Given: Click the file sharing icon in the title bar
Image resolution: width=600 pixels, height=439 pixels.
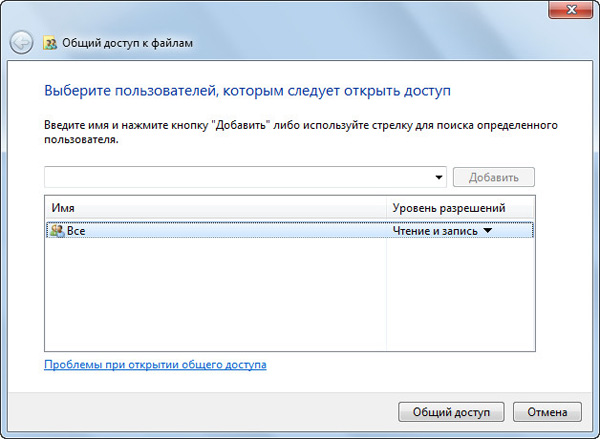Looking at the screenshot, I should [51, 43].
